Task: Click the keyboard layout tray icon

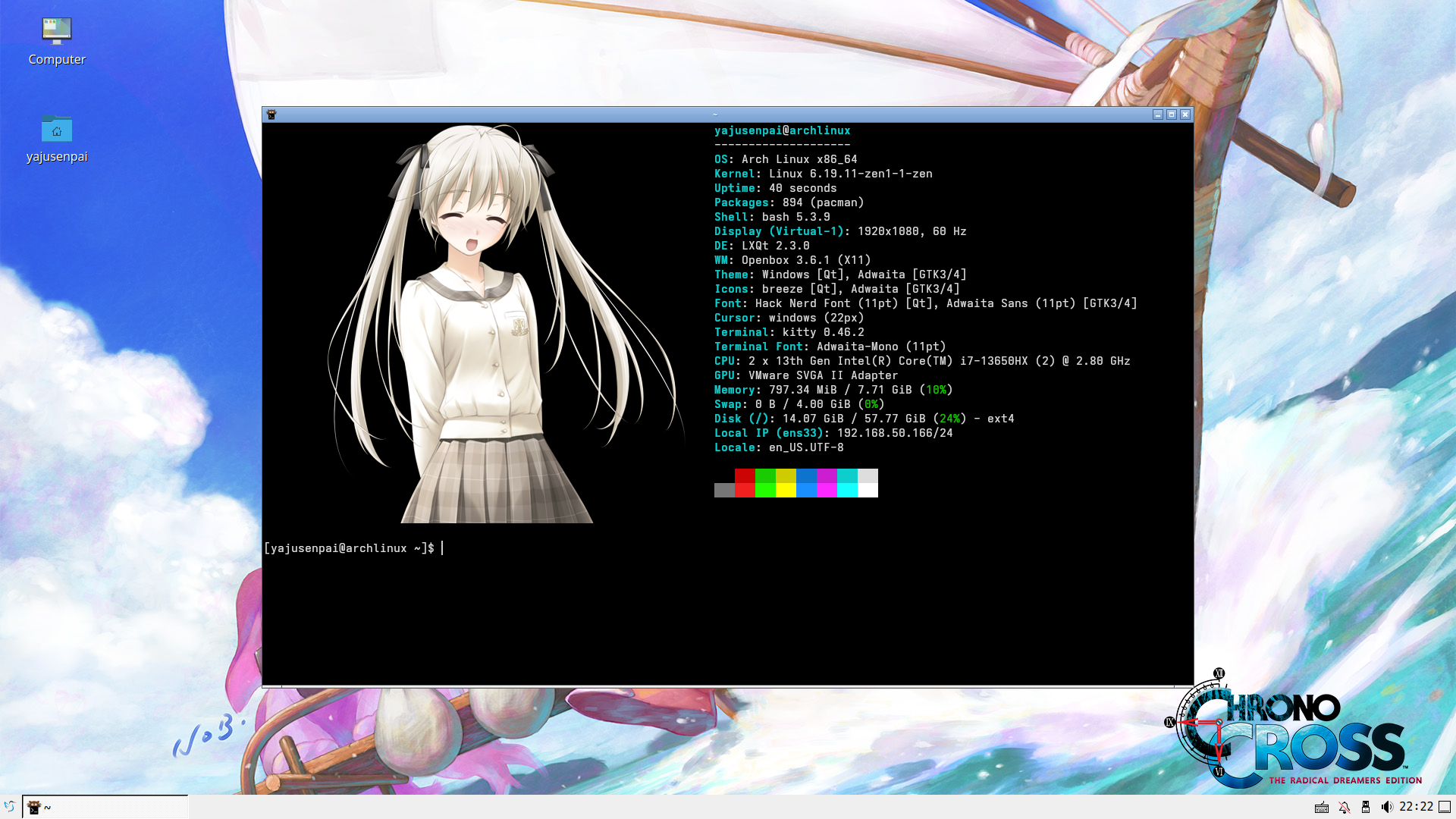Action: point(1322,807)
